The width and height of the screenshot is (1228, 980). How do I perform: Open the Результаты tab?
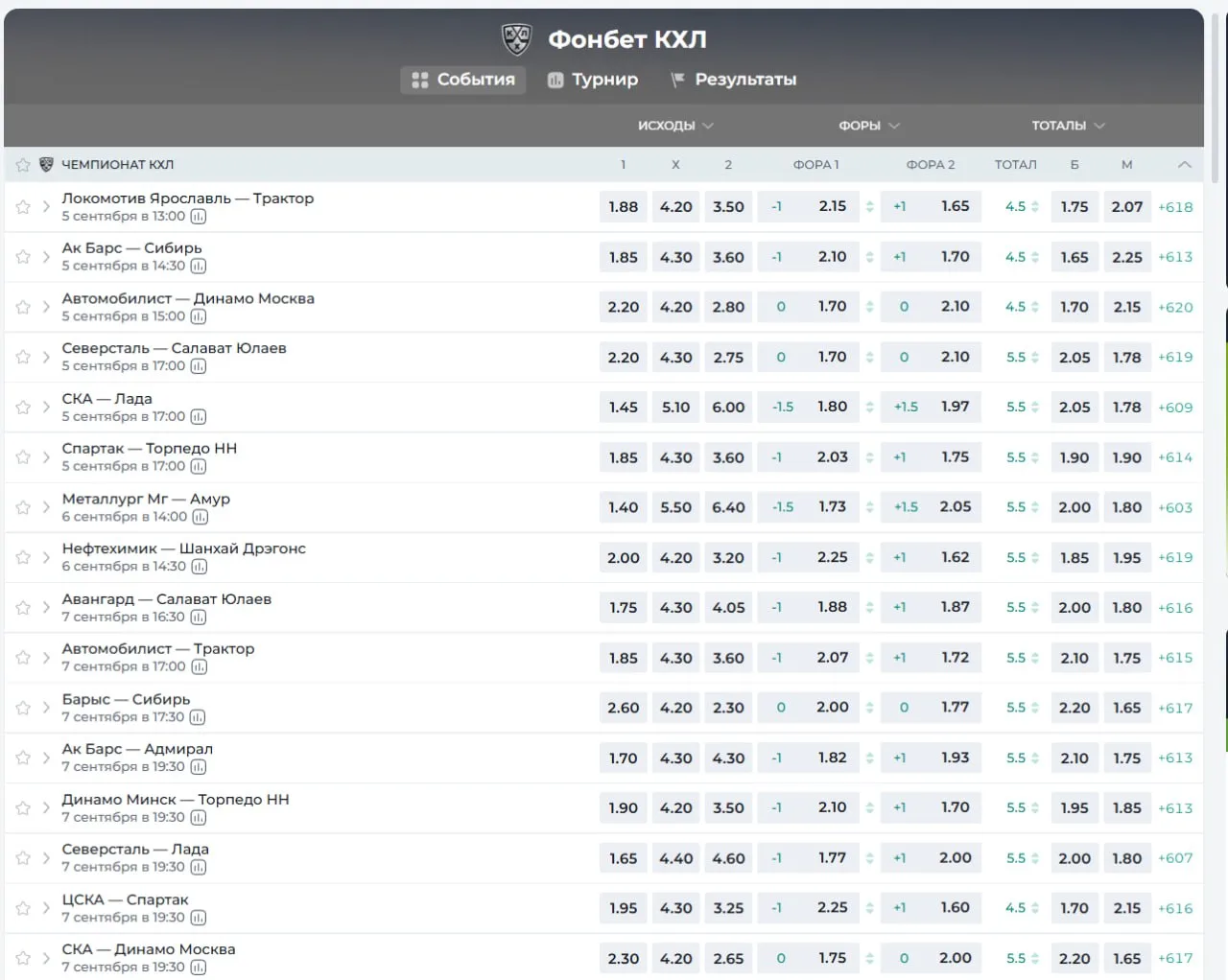pyautogui.click(x=734, y=80)
